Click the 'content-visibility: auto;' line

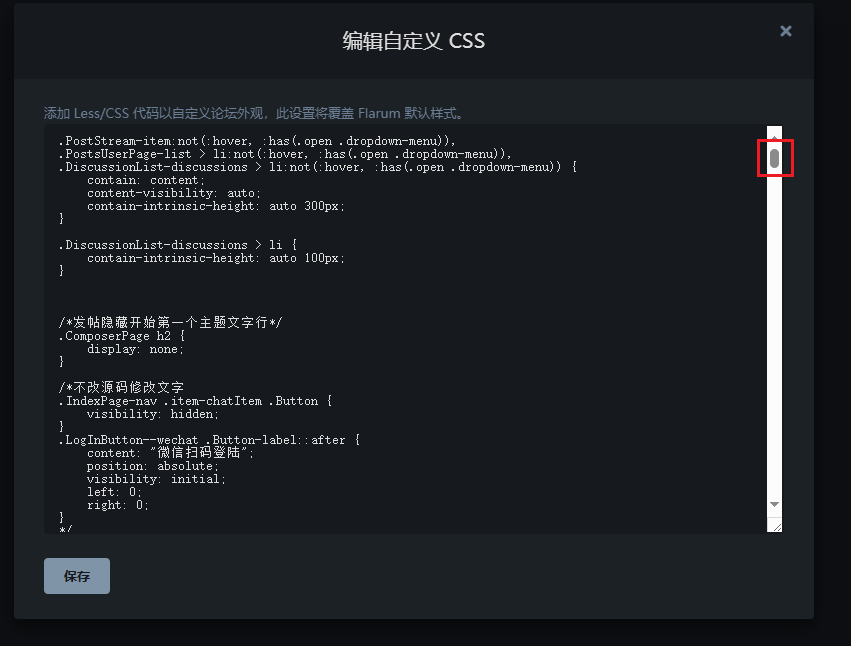point(159,193)
